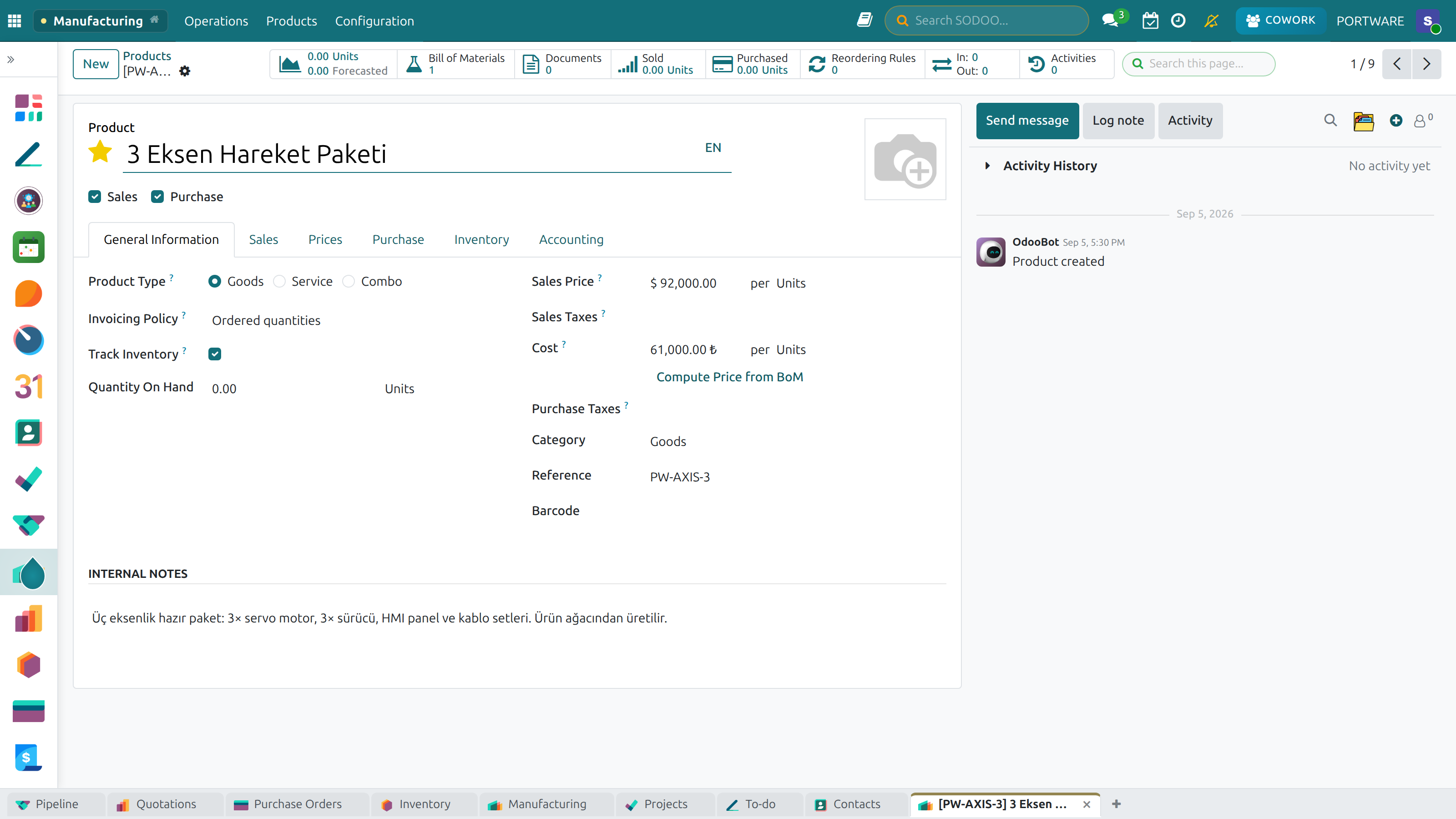Click Send message in chatter

pos(1027,121)
